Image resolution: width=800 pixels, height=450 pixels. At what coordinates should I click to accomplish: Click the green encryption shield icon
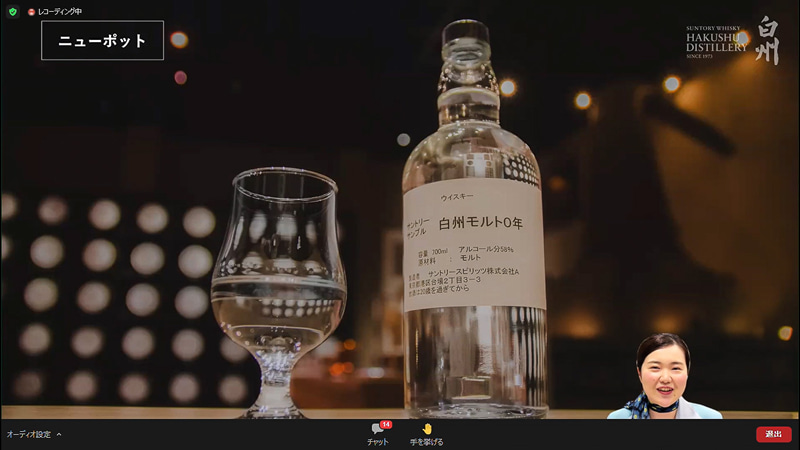click(13, 11)
